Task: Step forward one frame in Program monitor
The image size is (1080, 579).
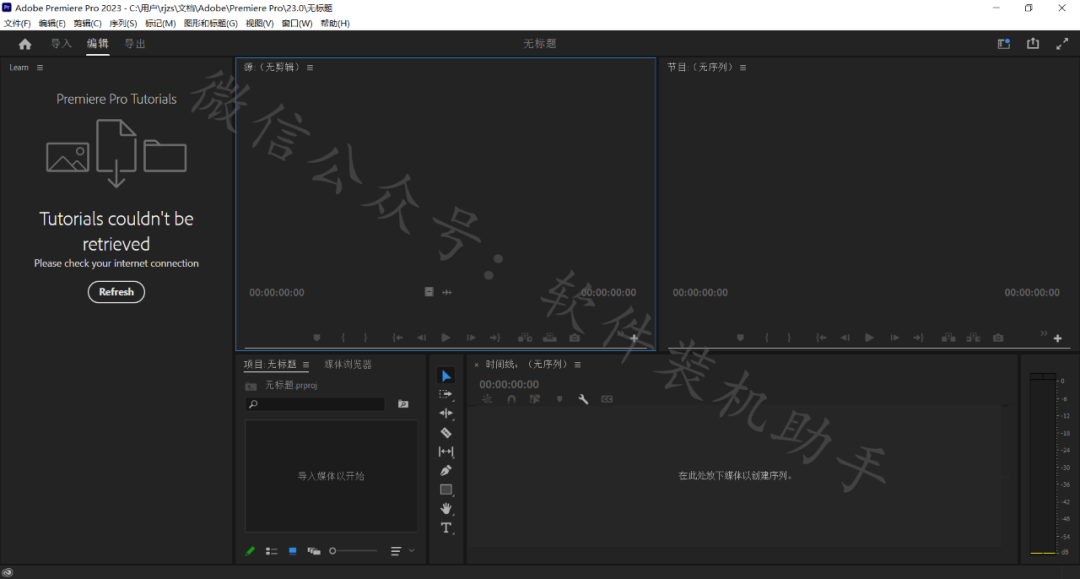Action: pyautogui.click(x=895, y=338)
